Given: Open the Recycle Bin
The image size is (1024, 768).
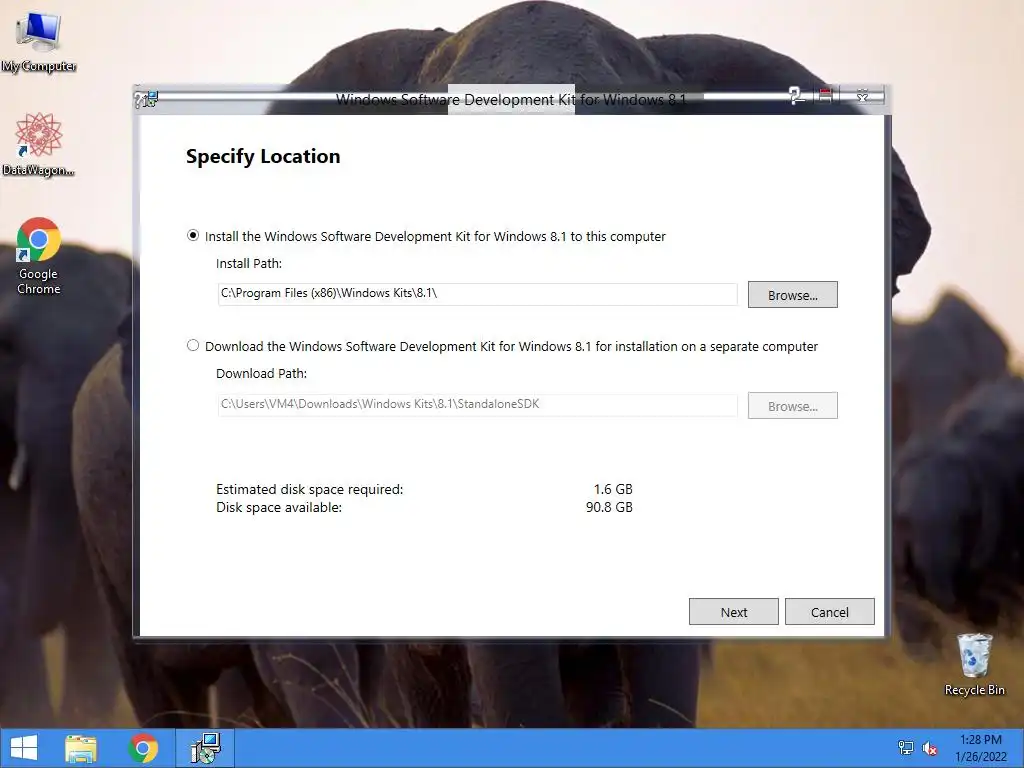Looking at the screenshot, I should tap(974, 665).
